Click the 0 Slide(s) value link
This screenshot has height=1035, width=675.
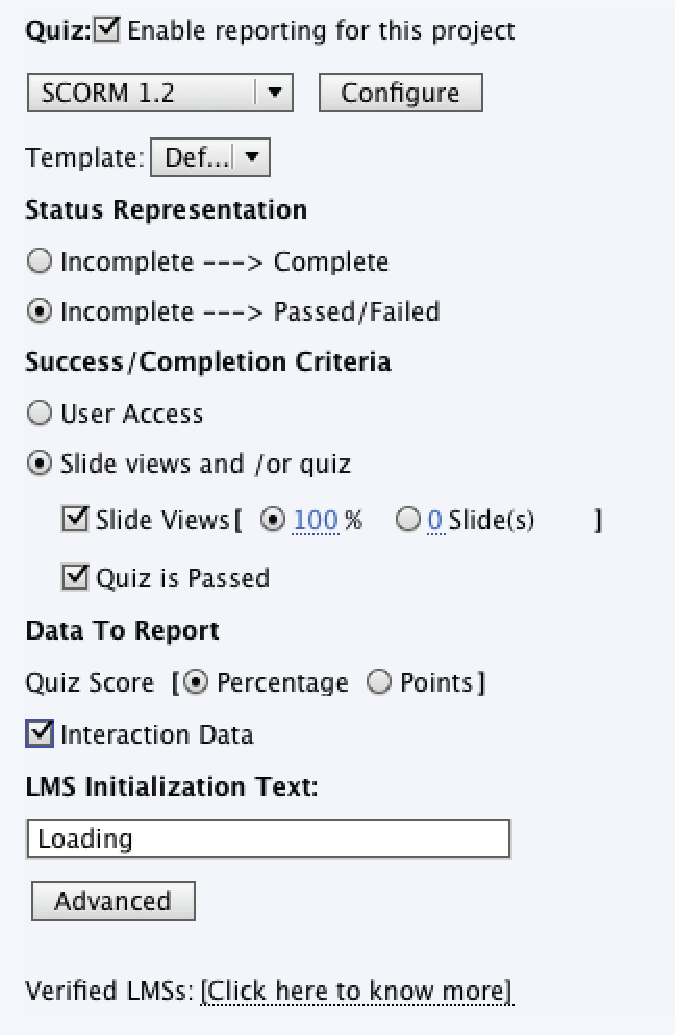click(x=435, y=521)
